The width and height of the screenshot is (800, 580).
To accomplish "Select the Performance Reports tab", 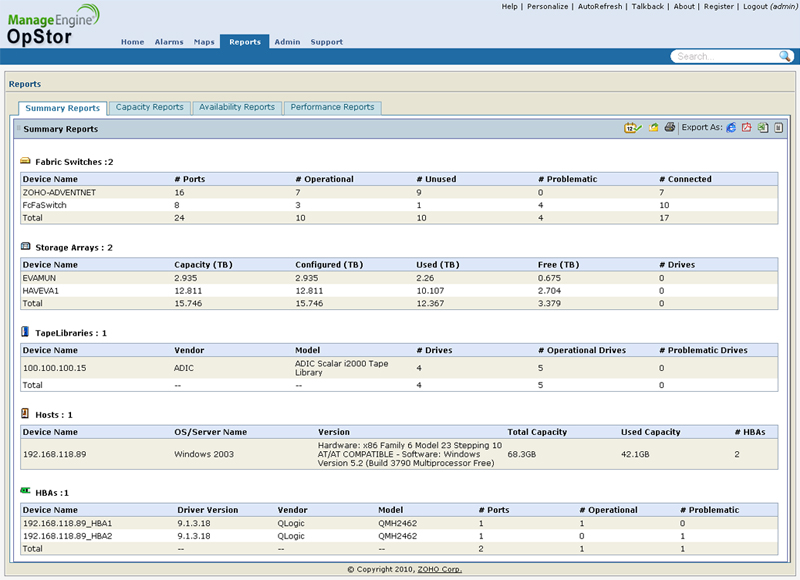I will click(332, 107).
